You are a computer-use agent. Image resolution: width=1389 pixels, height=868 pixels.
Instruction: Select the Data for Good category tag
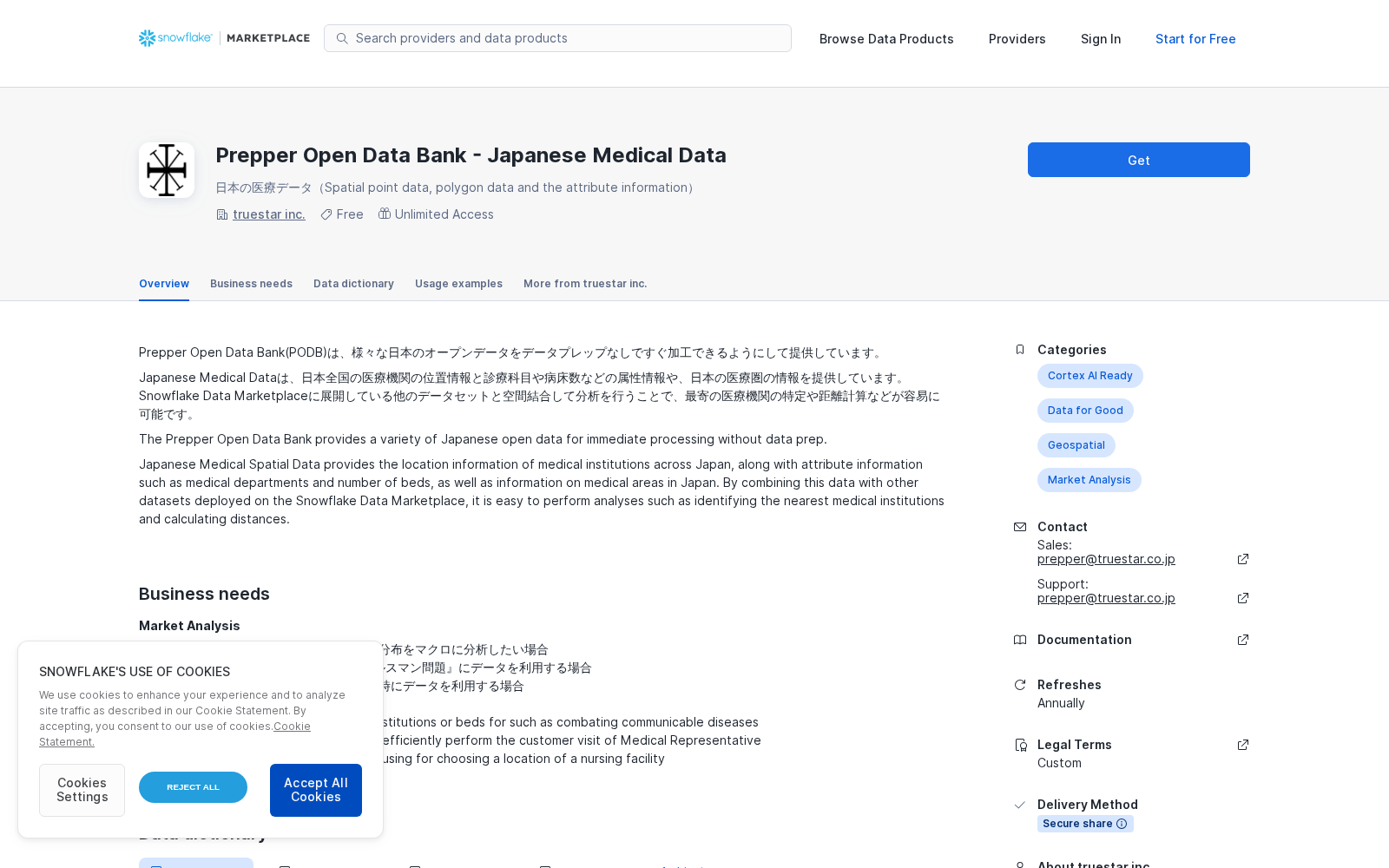(1085, 411)
